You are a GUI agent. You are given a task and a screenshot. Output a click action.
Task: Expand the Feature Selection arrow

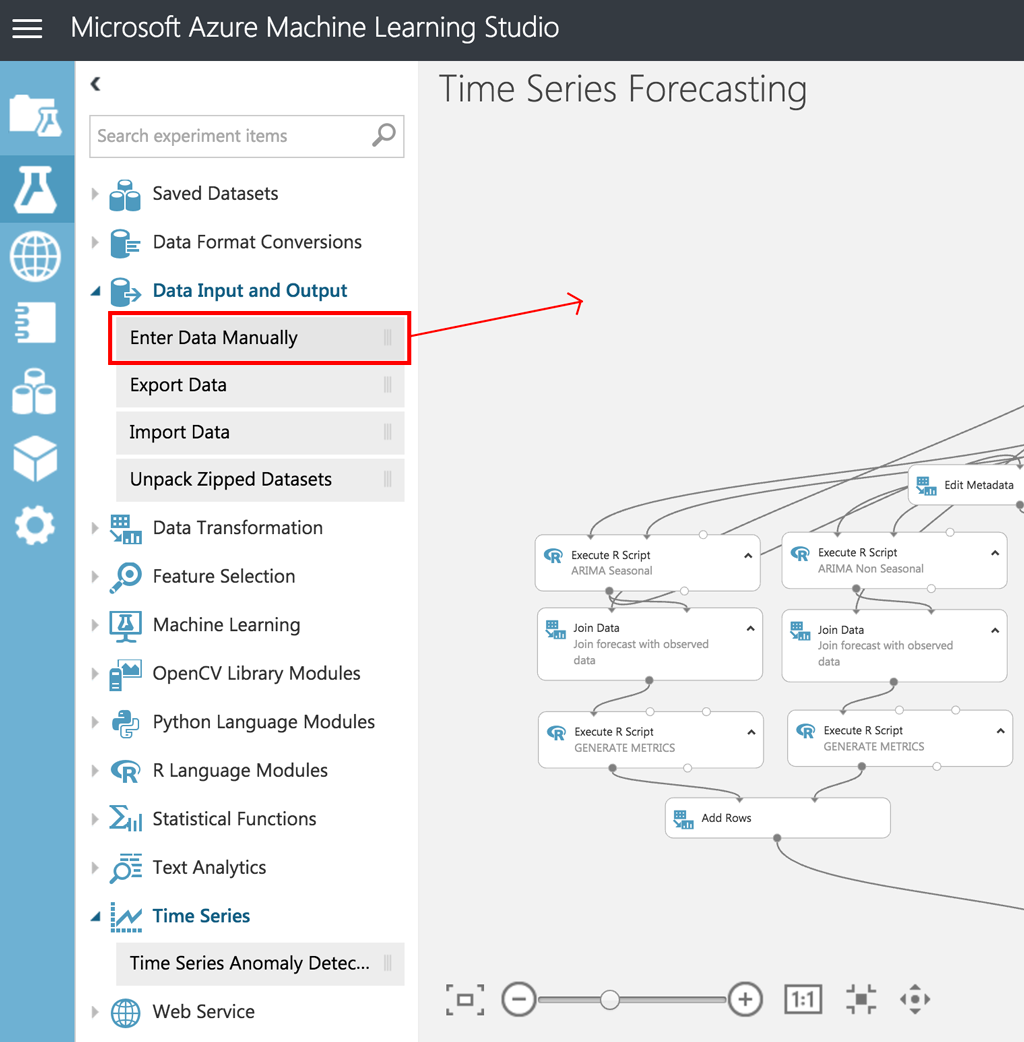pyautogui.click(x=95, y=576)
